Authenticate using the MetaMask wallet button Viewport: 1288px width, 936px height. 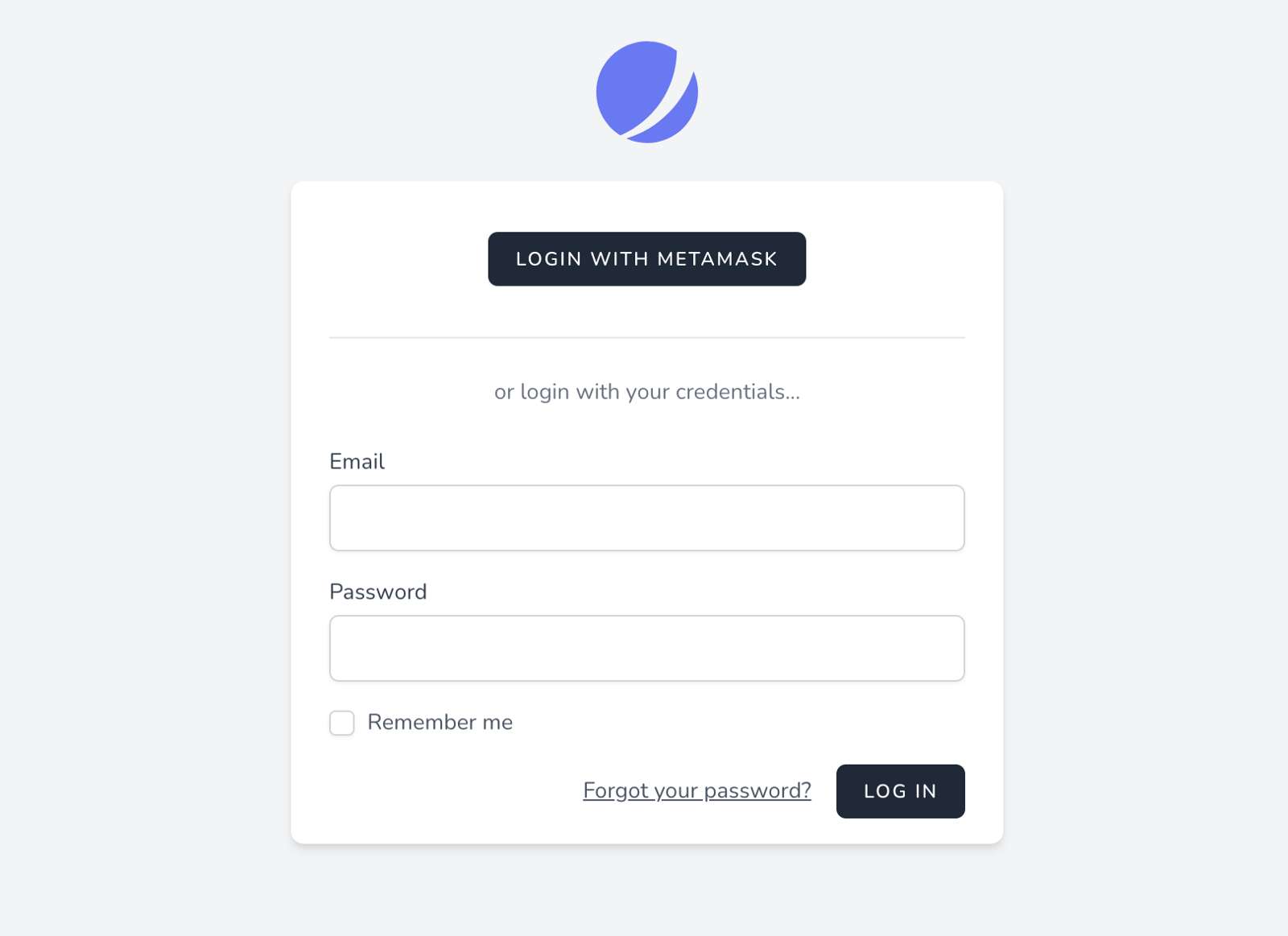tap(646, 259)
